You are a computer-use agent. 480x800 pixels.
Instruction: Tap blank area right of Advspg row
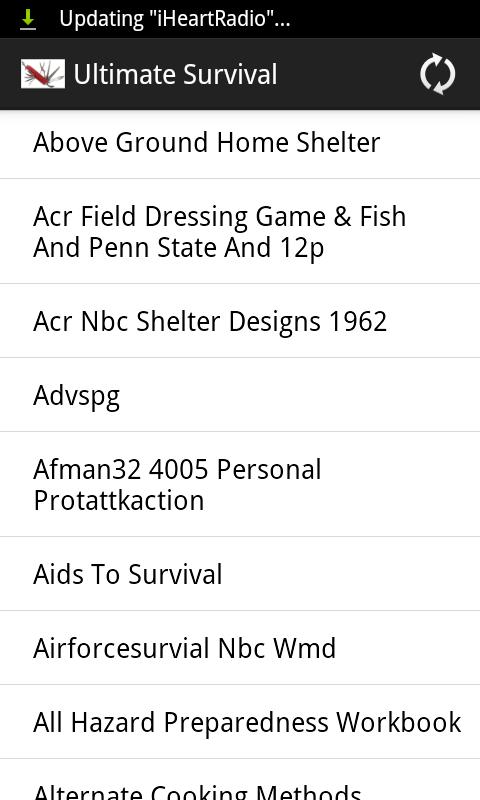tap(300, 395)
